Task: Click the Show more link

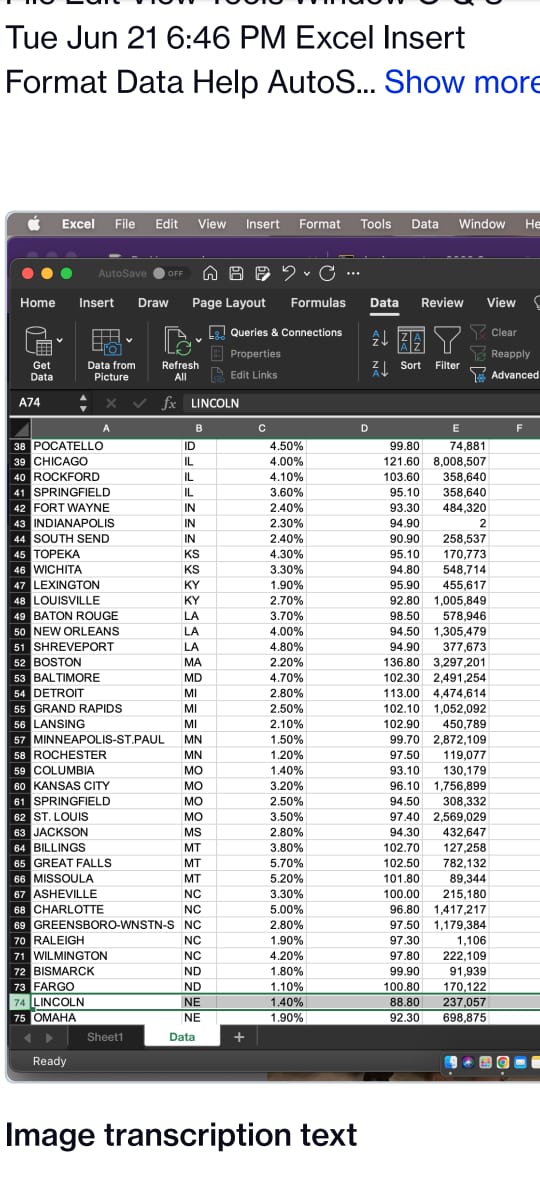Action: coord(461,81)
